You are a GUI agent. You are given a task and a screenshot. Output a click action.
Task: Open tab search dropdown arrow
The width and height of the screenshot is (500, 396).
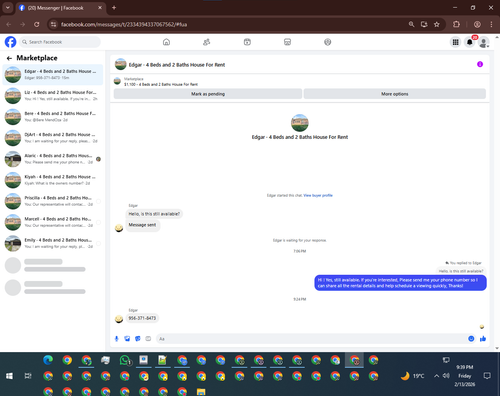click(x=7, y=8)
